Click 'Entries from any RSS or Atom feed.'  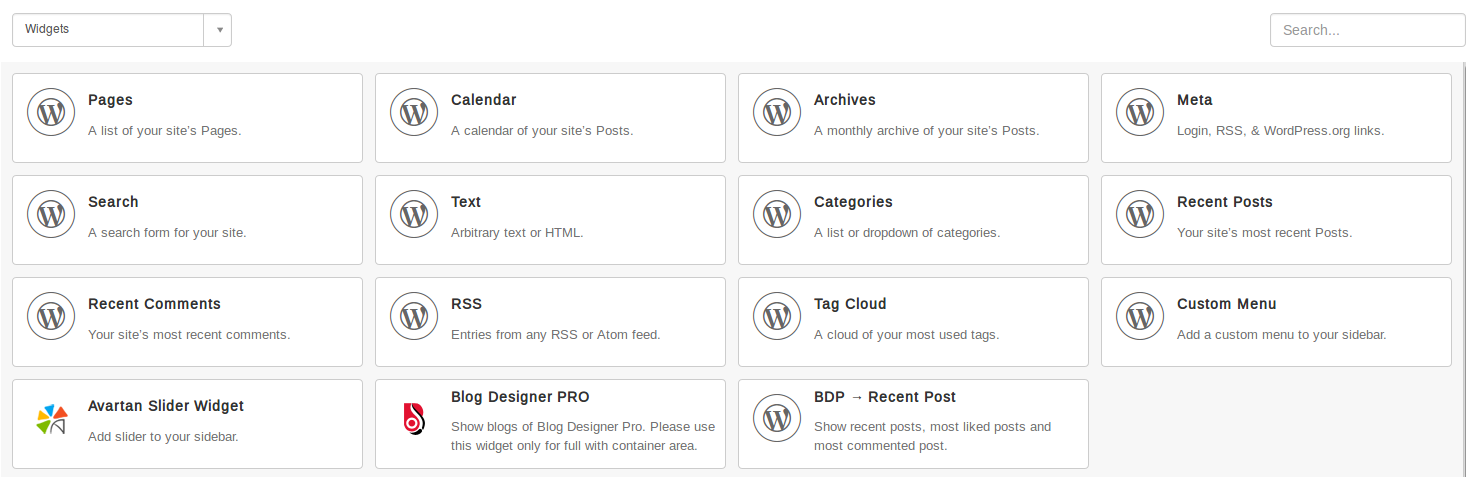(x=556, y=334)
